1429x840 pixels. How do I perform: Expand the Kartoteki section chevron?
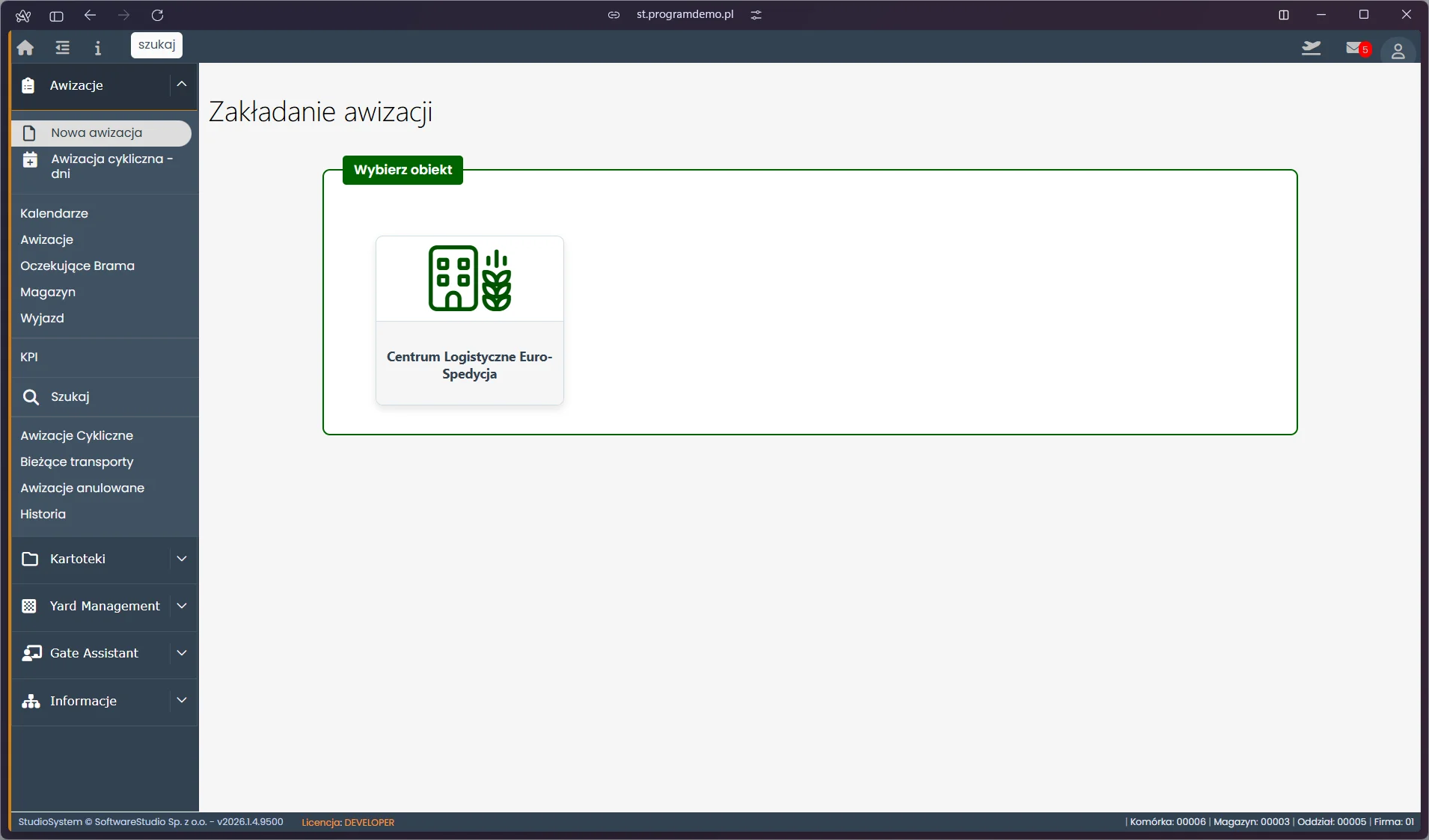click(x=182, y=559)
